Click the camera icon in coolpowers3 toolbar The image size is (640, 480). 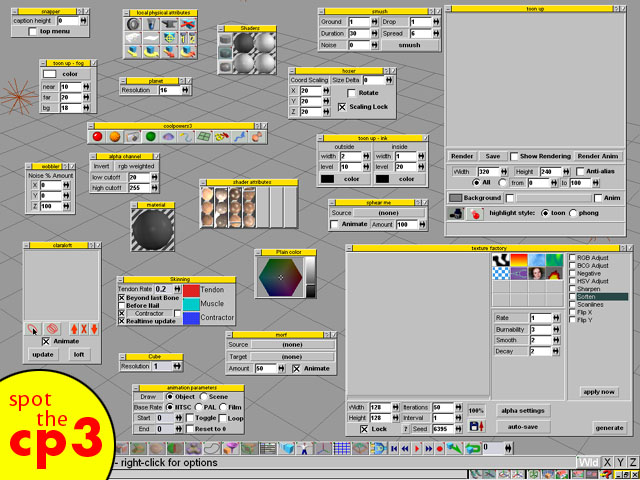[132, 136]
